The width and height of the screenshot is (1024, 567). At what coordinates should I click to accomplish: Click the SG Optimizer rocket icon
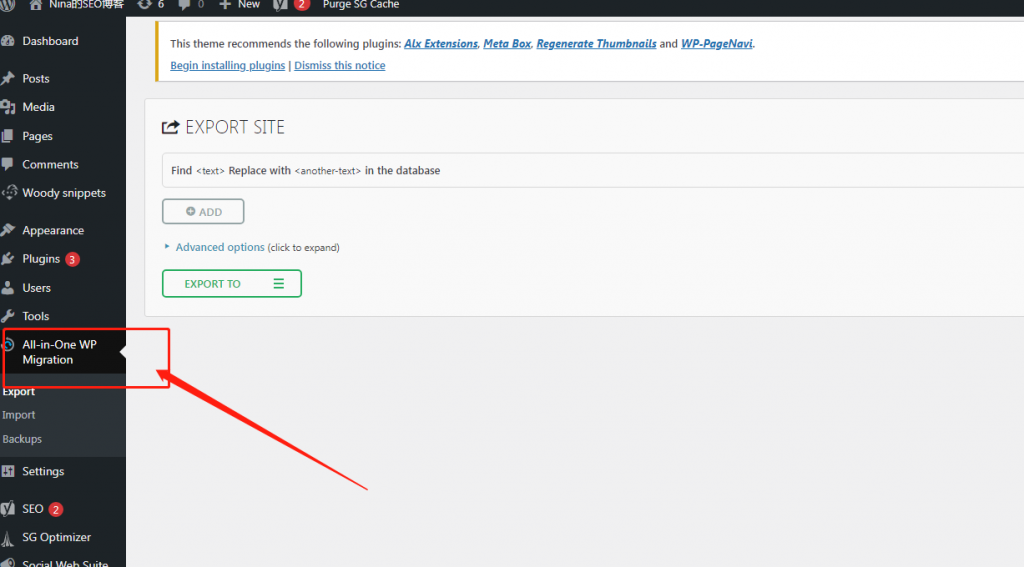pos(7,538)
